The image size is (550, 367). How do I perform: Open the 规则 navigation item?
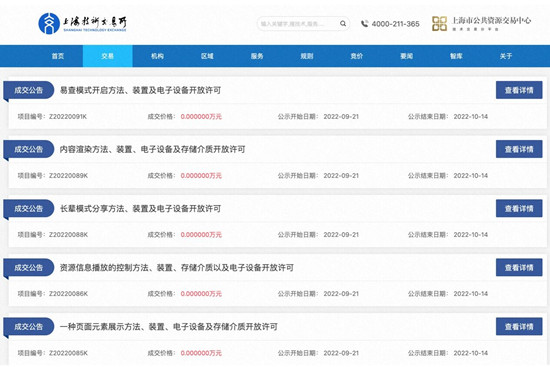(x=307, y=56)
